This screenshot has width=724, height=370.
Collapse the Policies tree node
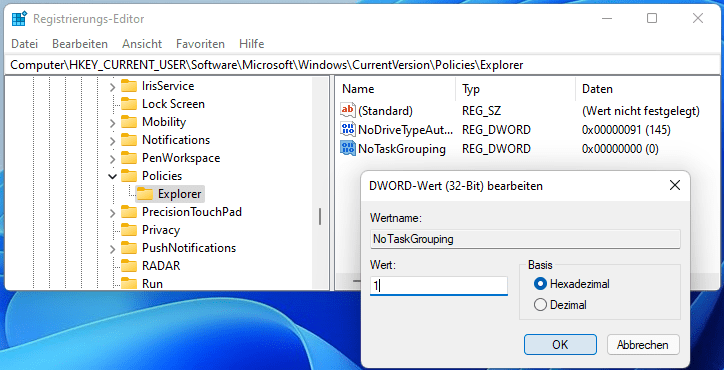click(x=112, y=176)
